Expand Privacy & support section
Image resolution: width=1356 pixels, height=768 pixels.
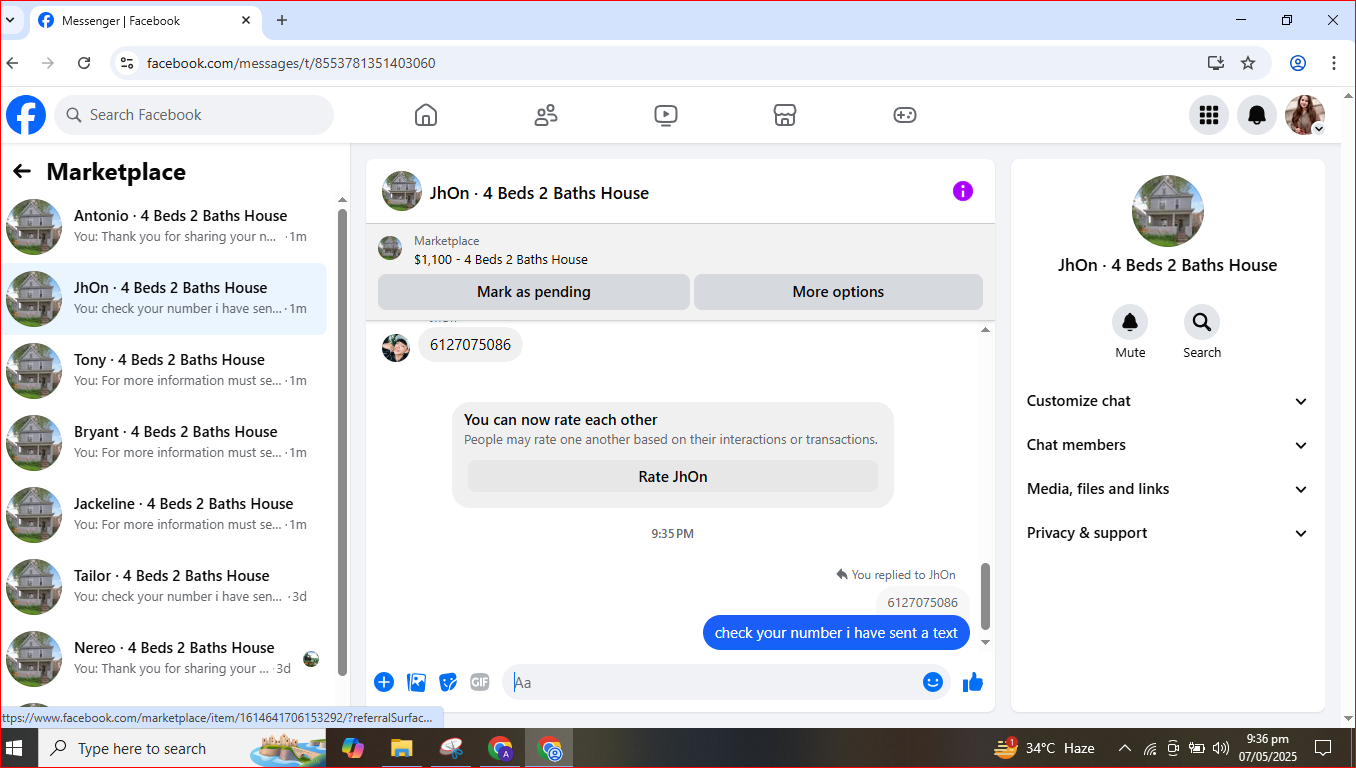(x=1167, y=533)
